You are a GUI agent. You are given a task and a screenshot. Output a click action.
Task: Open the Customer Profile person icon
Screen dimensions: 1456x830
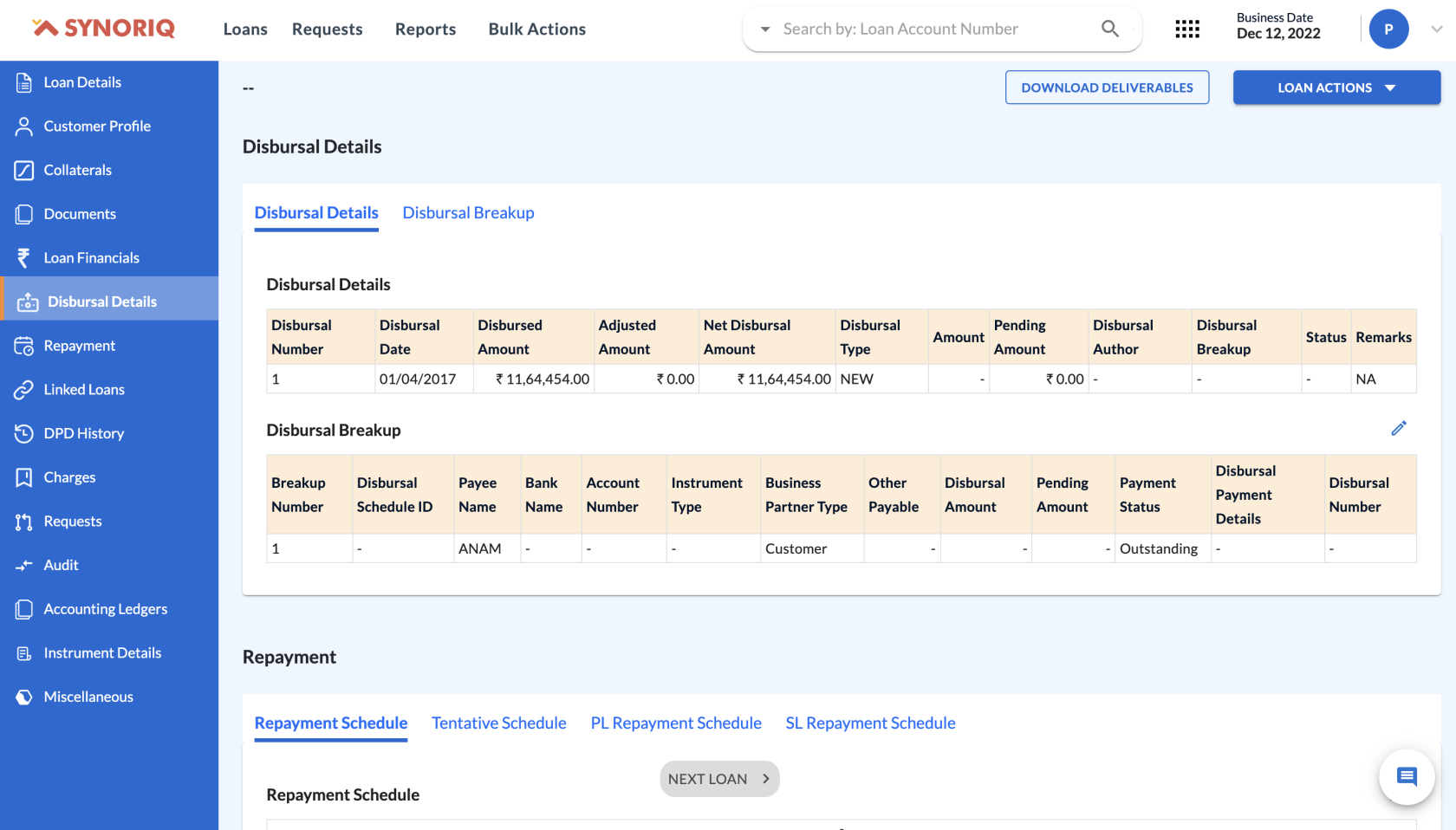24,126
